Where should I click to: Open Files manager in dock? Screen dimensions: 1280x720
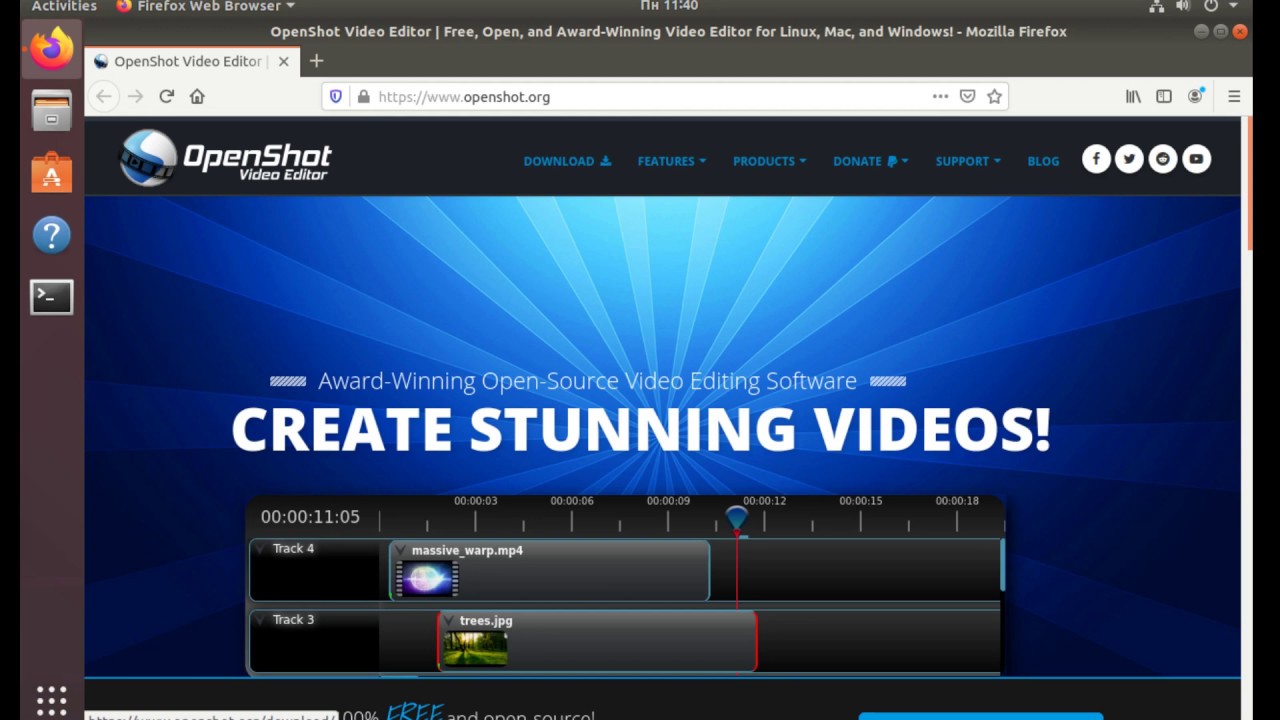(51, 110)
